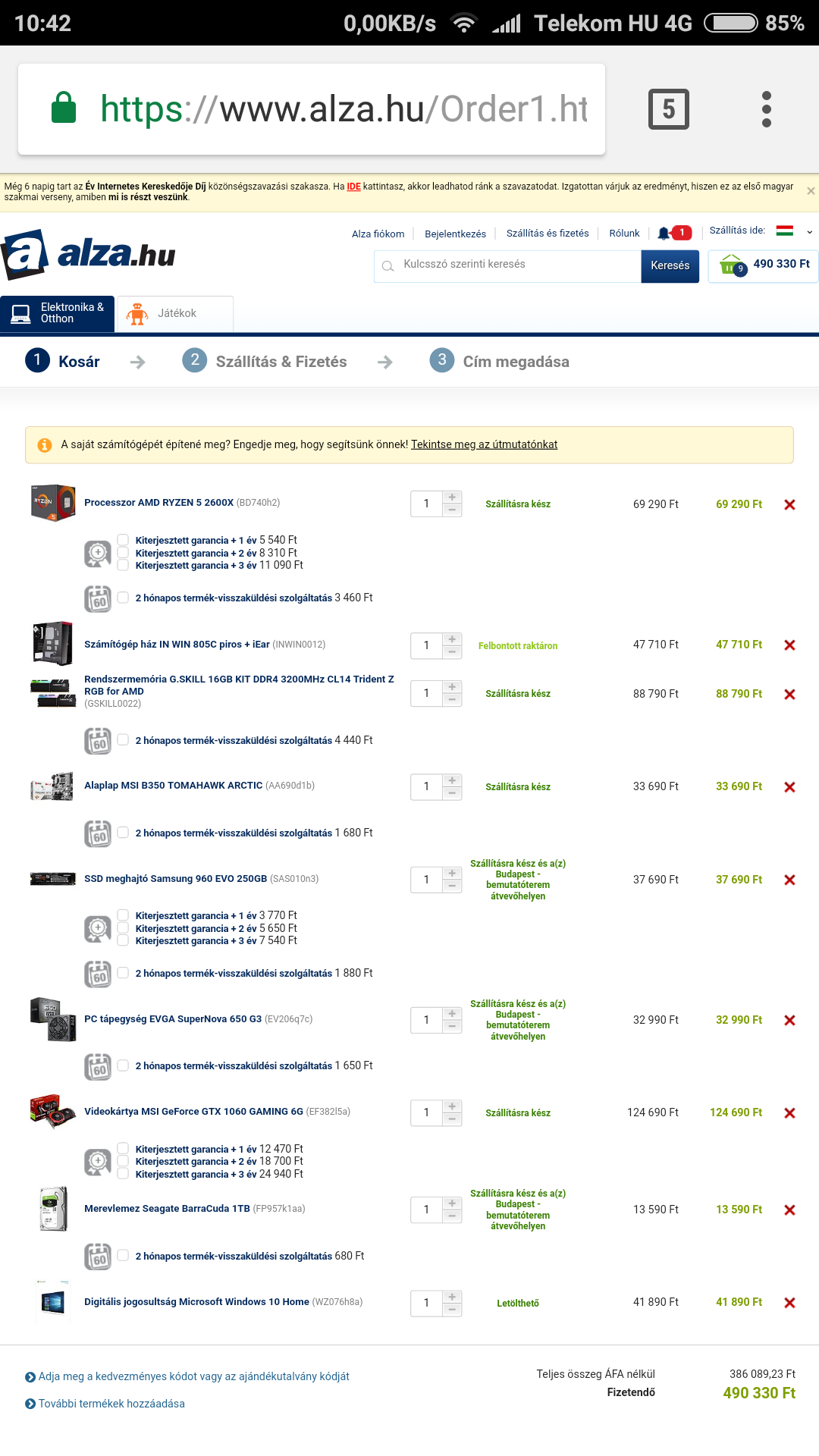Image resolution: width=819 pixels, height=1456 pixels.
Task: Open Tekintse meg az útmutatónkat link
Action: click(x=484, y=444)
